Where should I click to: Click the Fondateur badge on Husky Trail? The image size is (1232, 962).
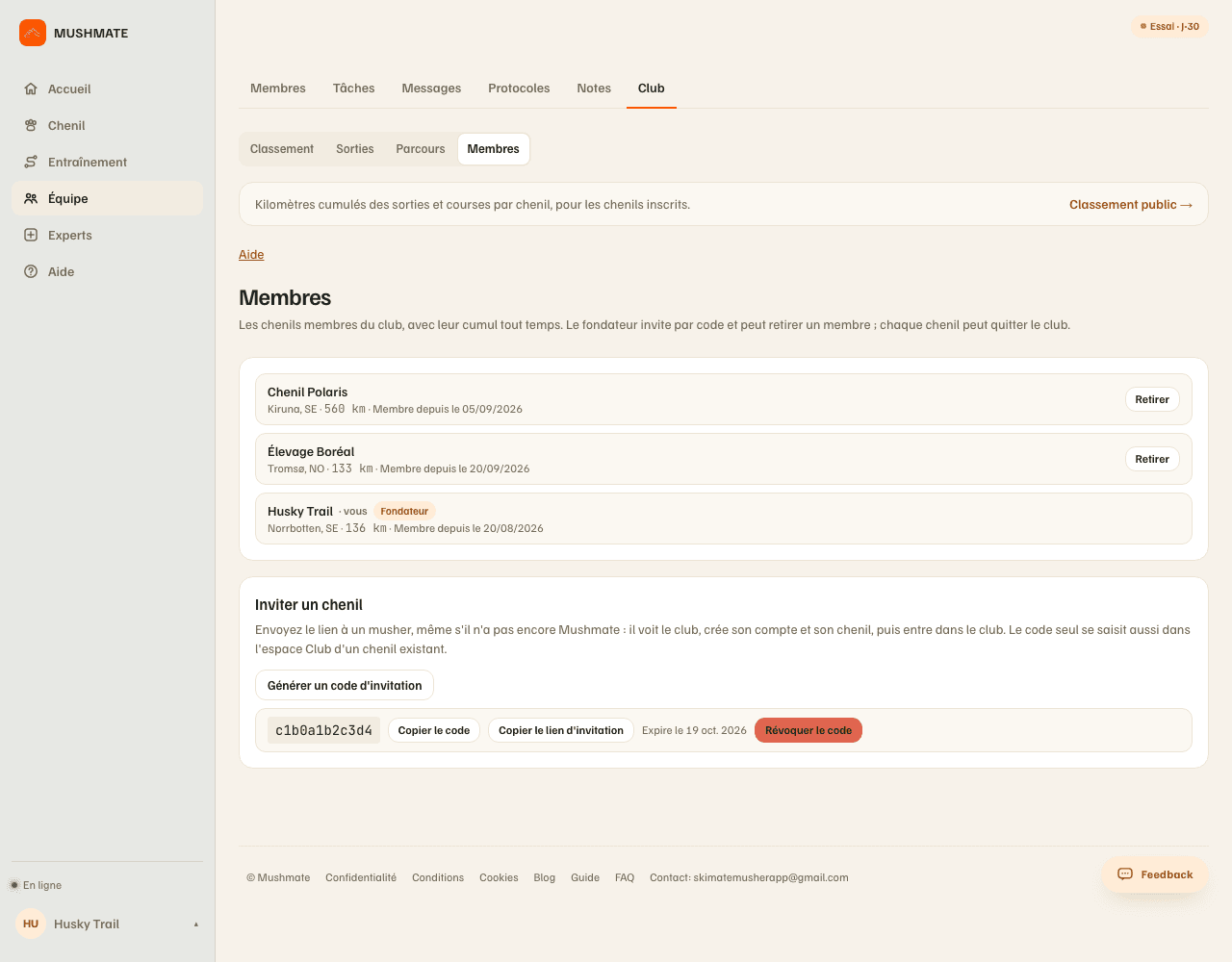tap(404, 511)
